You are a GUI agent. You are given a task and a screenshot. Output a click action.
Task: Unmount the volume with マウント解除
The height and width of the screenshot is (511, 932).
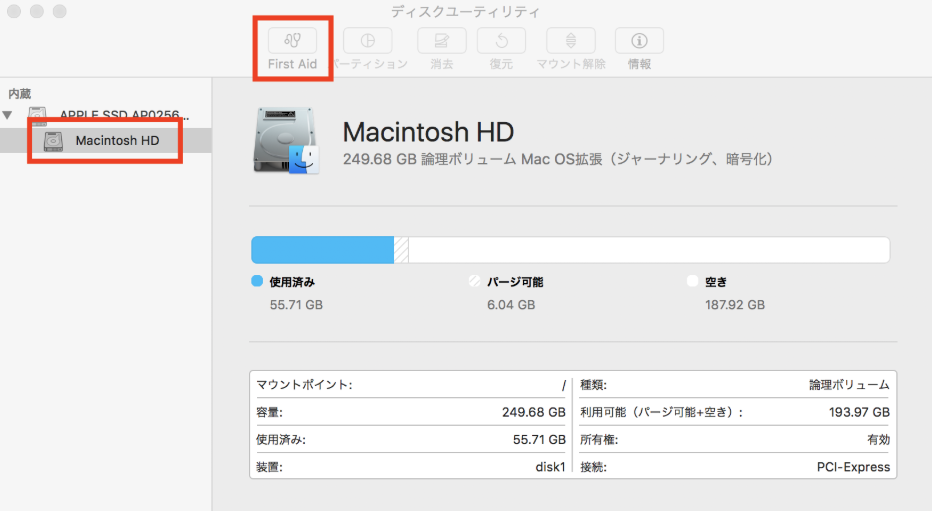tap(571, 40)
